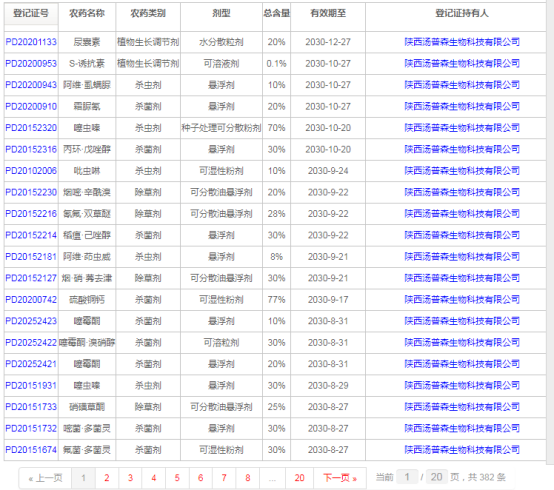
Task: Open registration PD20200742 link
Action: pos(31,300)
